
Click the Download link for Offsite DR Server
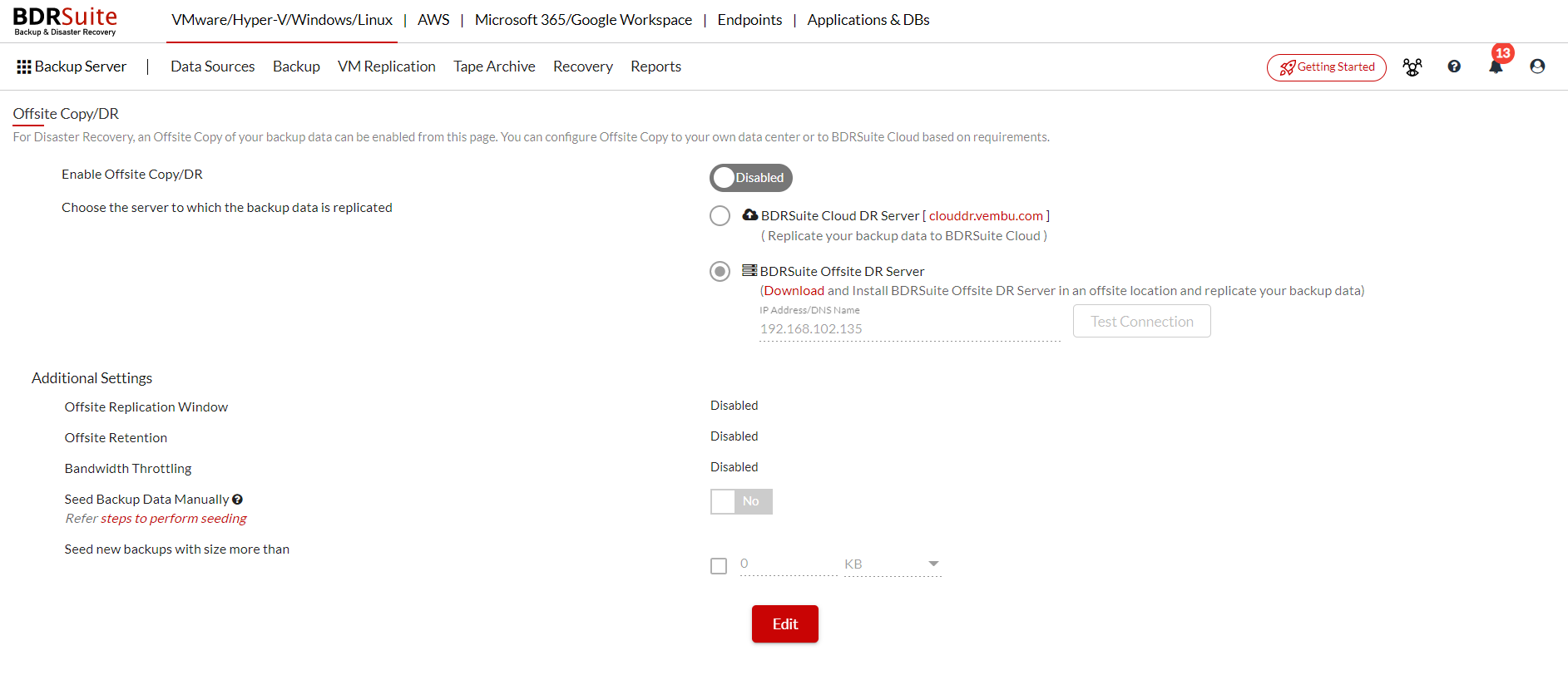(794, 291)
